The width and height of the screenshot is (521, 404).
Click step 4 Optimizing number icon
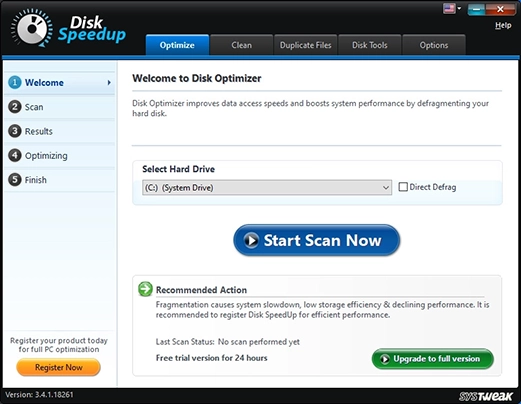click(x=15, y=155)
